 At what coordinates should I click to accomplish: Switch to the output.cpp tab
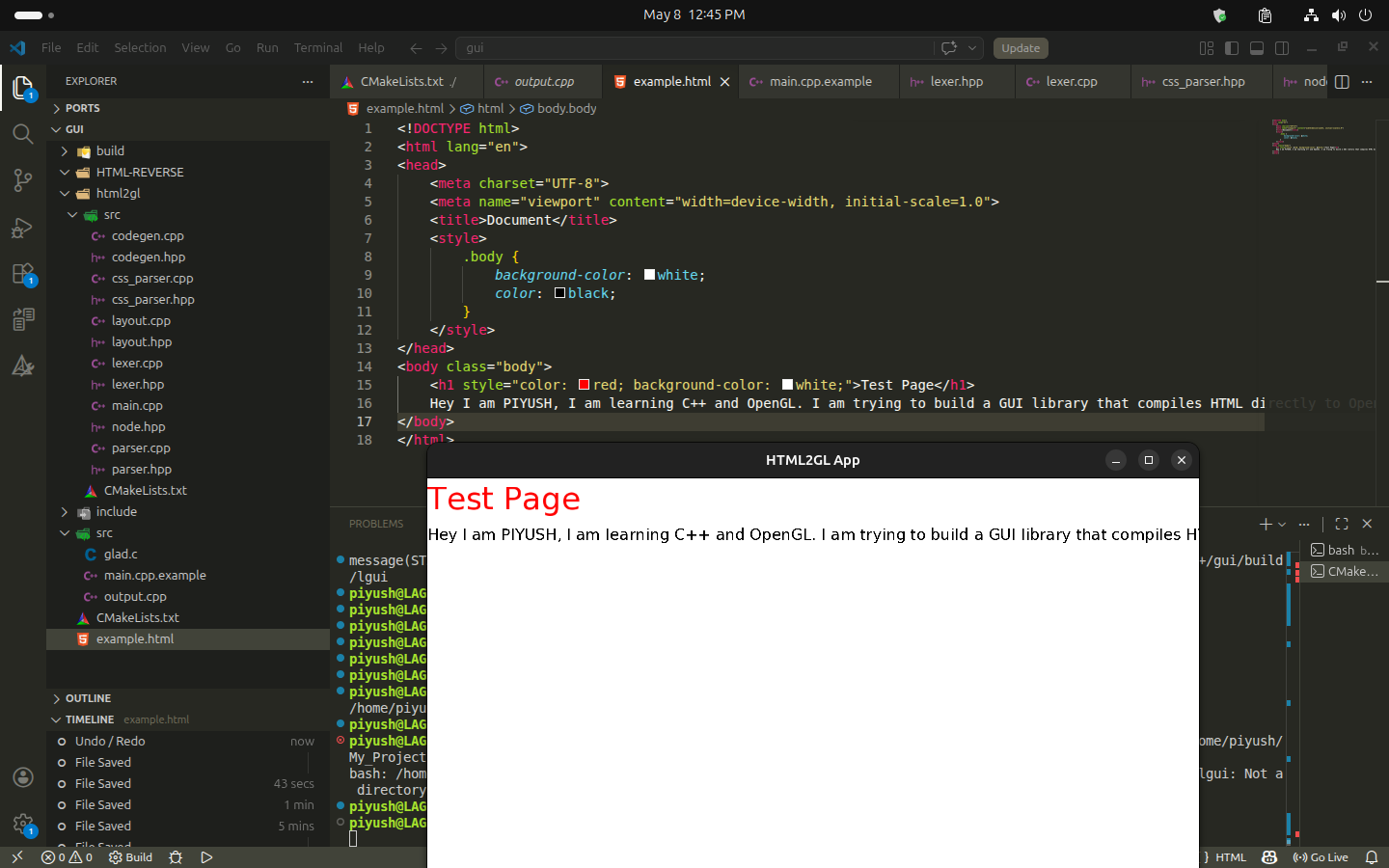click(543, 82)
